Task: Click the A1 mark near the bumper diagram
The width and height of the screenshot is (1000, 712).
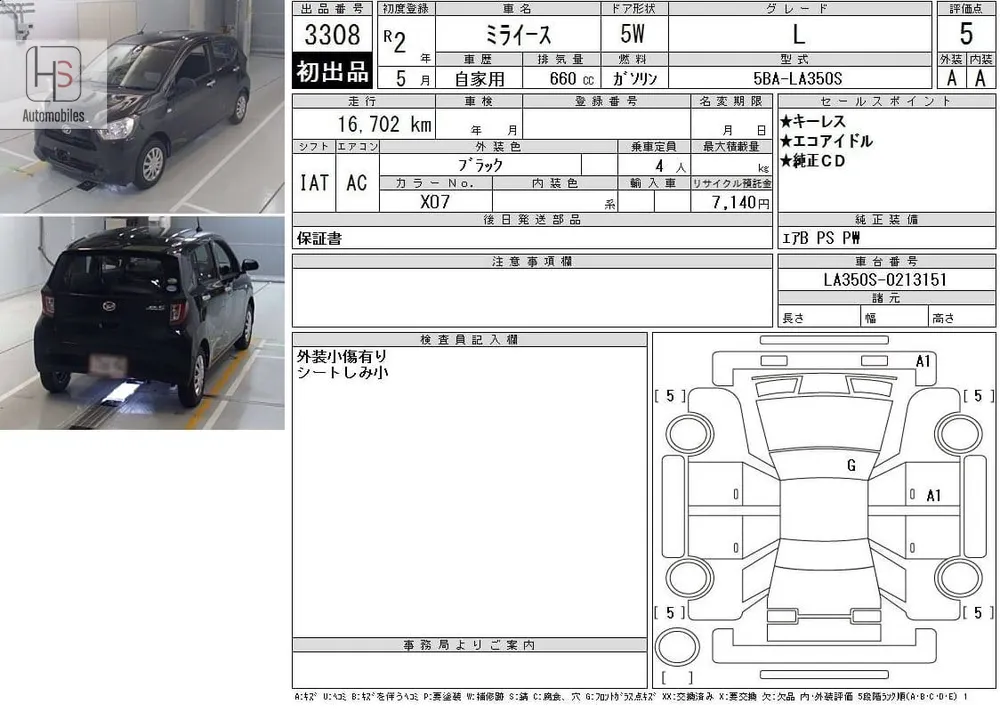Action: [923, 361]
